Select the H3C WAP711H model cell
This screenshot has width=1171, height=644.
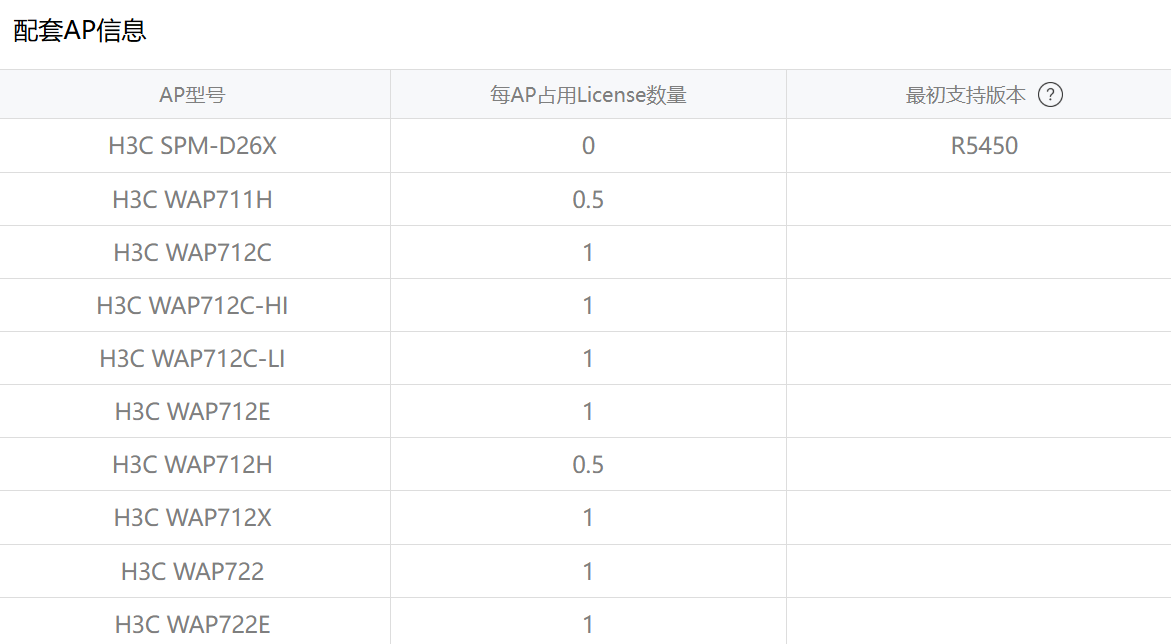pos(192,200)
